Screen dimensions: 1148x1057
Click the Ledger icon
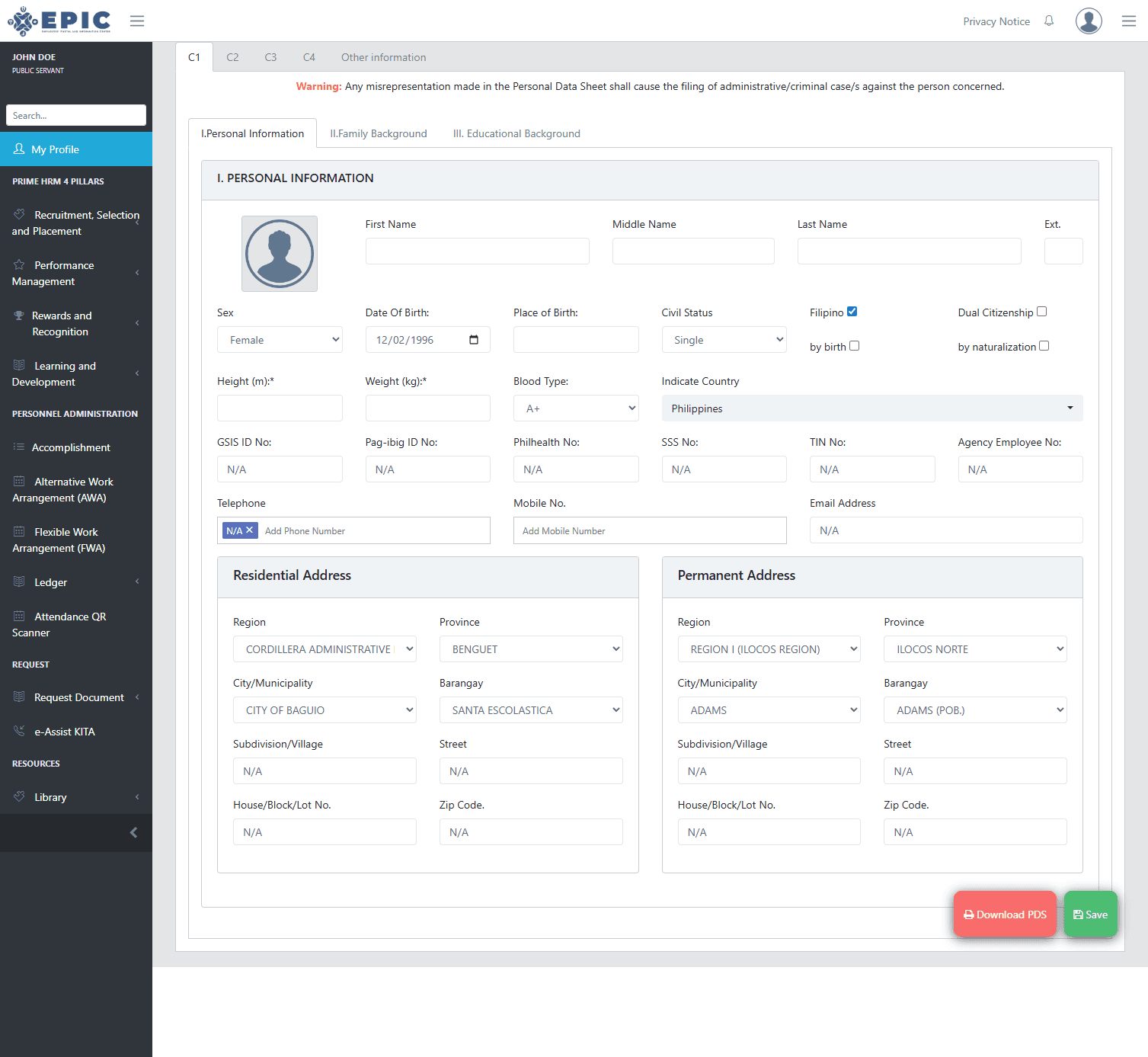pos(19,581)
